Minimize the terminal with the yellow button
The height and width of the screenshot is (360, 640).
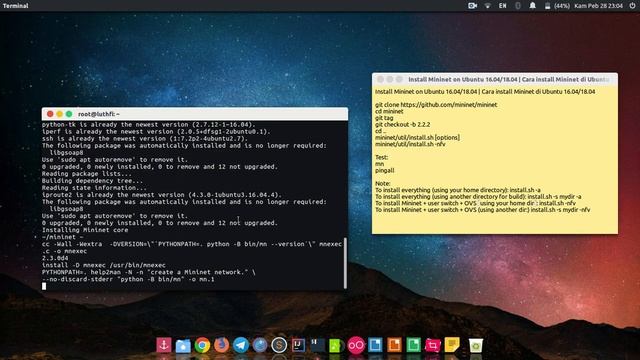tap(60, 114)
